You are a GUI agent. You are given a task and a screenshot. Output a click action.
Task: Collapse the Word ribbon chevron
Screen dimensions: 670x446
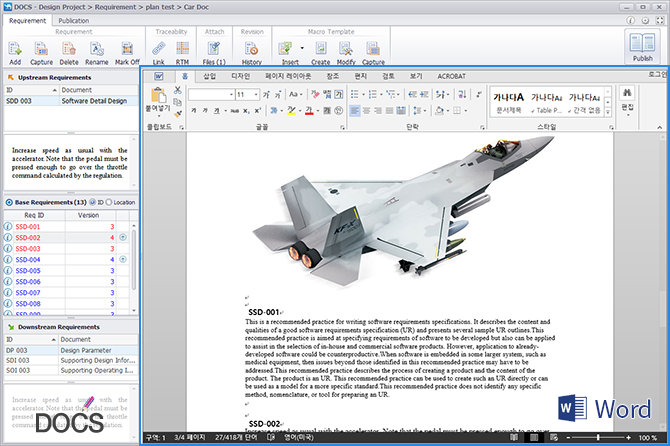[x=659, y=127]
